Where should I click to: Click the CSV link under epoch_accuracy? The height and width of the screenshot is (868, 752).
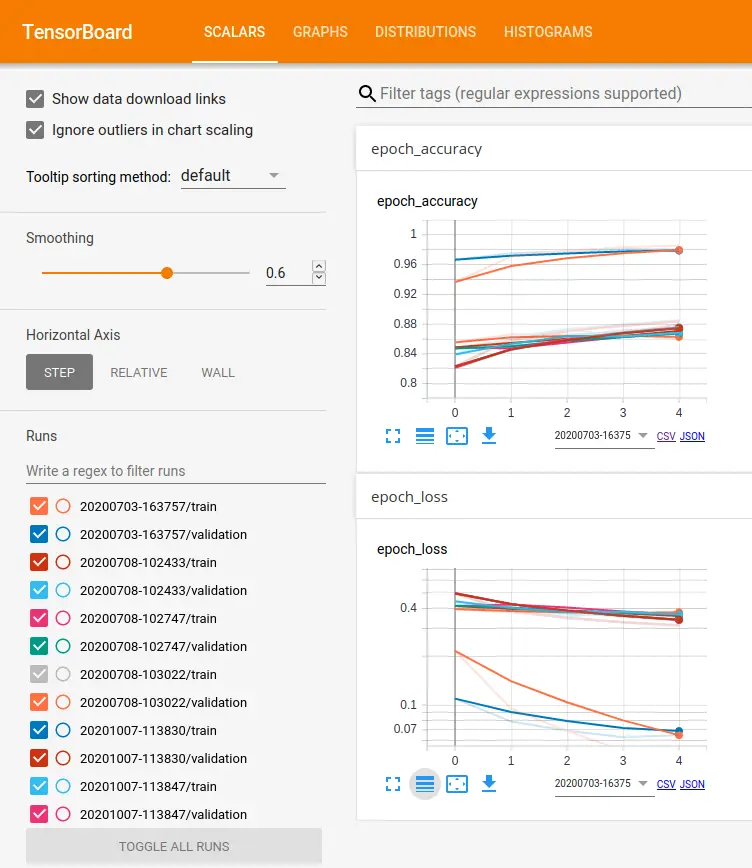pos(665,437)
